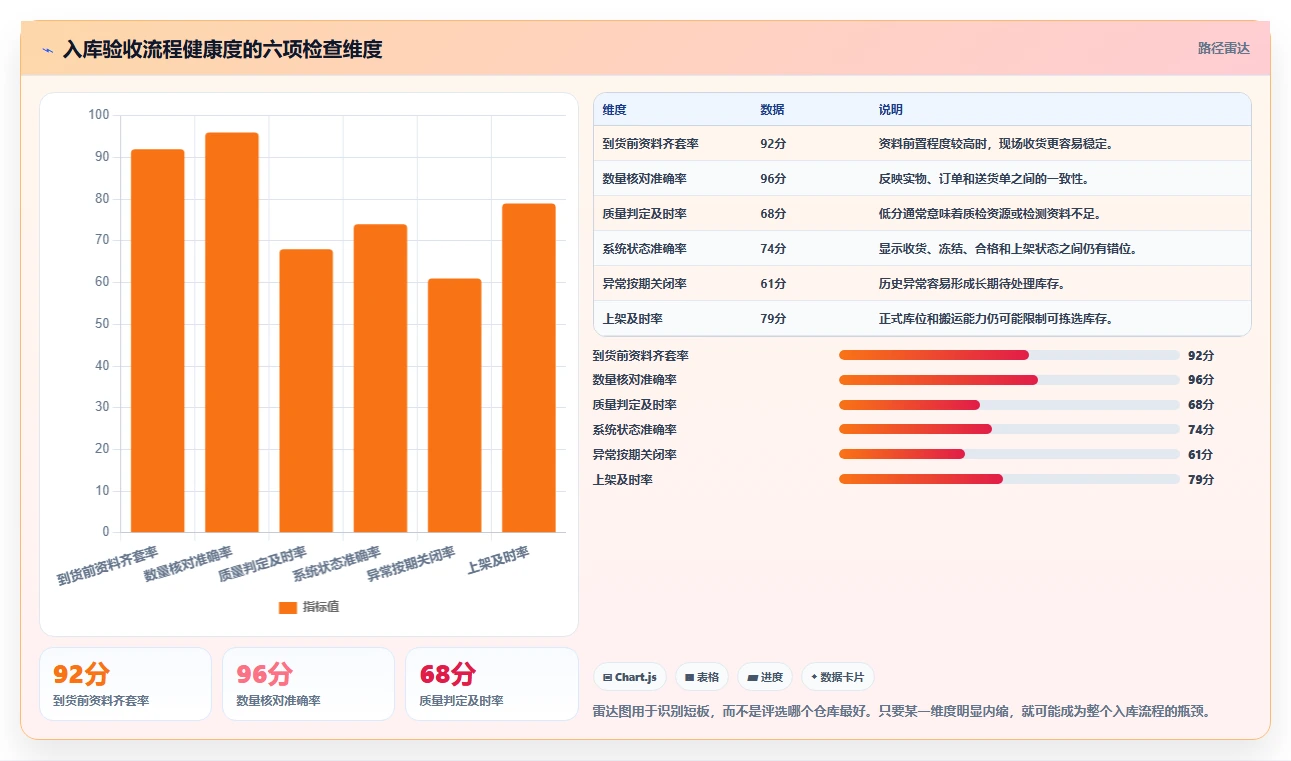Viewport: 1291px width, 761px height.
Task: Click the 74分 value in the table
Action: [x=773, y=249]
